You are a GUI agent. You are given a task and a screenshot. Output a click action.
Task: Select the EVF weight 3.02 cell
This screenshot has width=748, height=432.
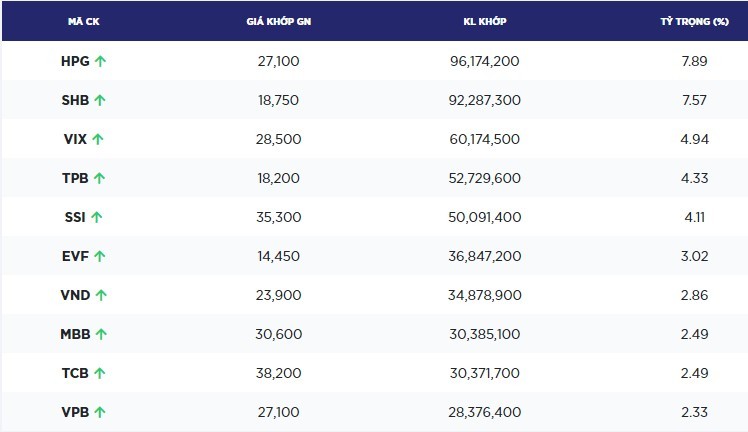[694, 256]
